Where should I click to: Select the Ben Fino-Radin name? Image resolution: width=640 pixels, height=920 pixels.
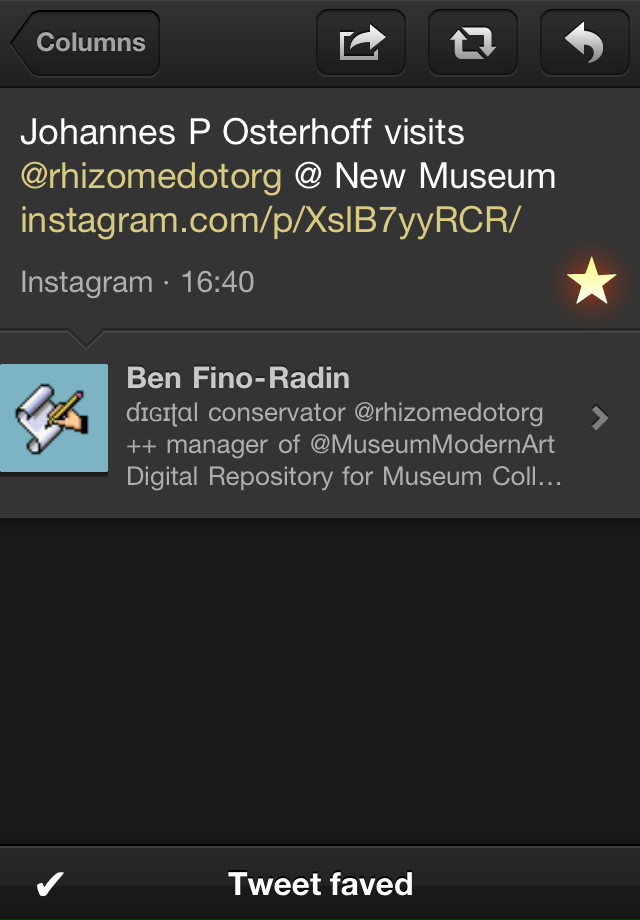coord(238,378)
